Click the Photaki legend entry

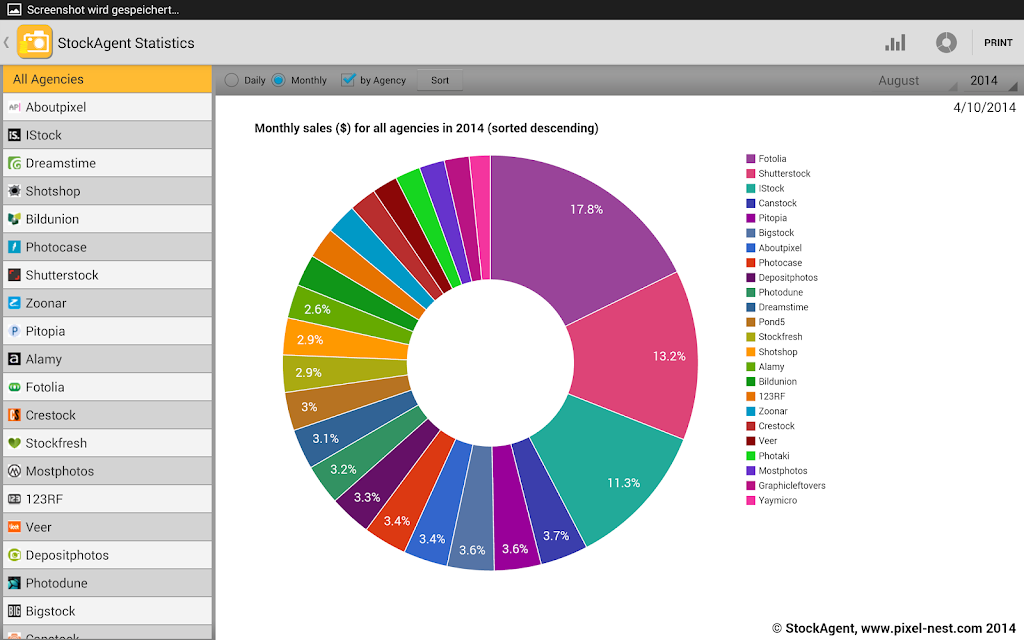click(768, 456)
